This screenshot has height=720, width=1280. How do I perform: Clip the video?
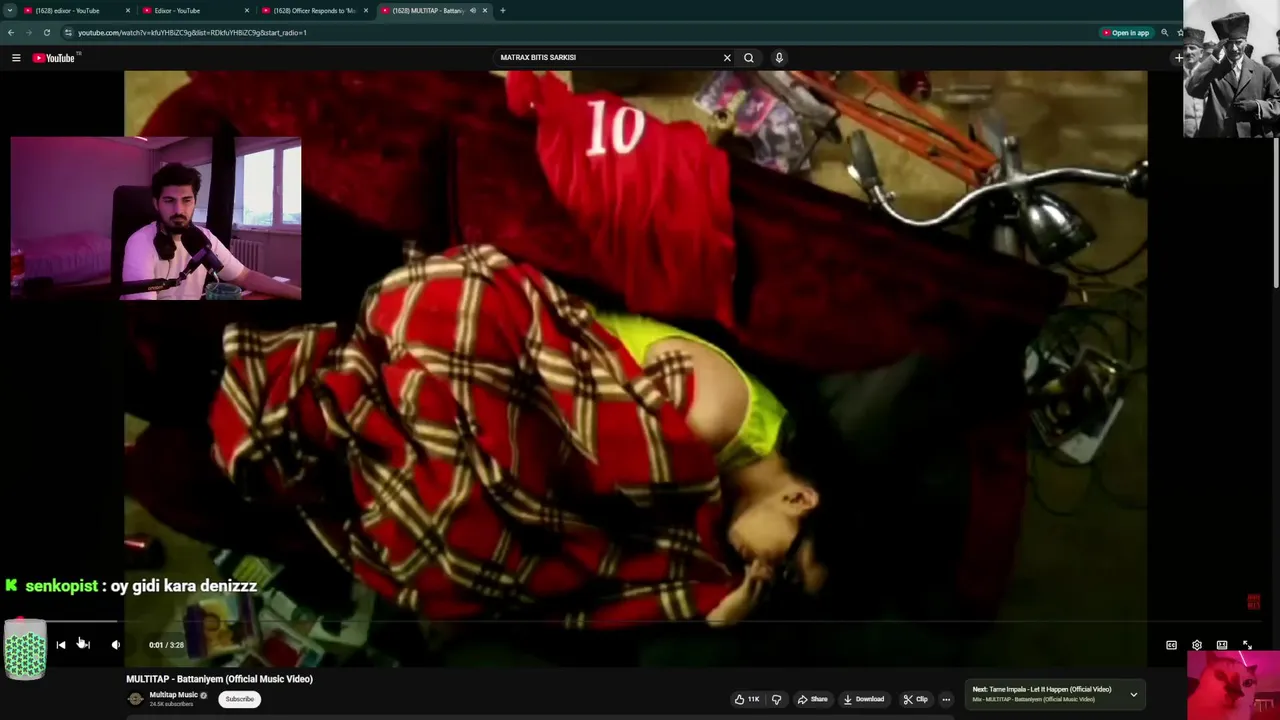tap(915, 699)
